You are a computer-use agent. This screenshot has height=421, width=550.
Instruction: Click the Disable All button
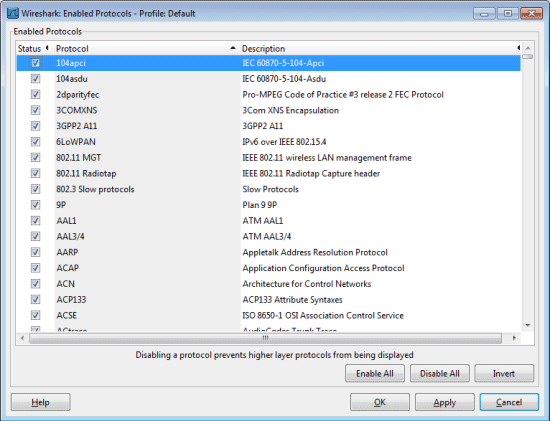point(440,374)
